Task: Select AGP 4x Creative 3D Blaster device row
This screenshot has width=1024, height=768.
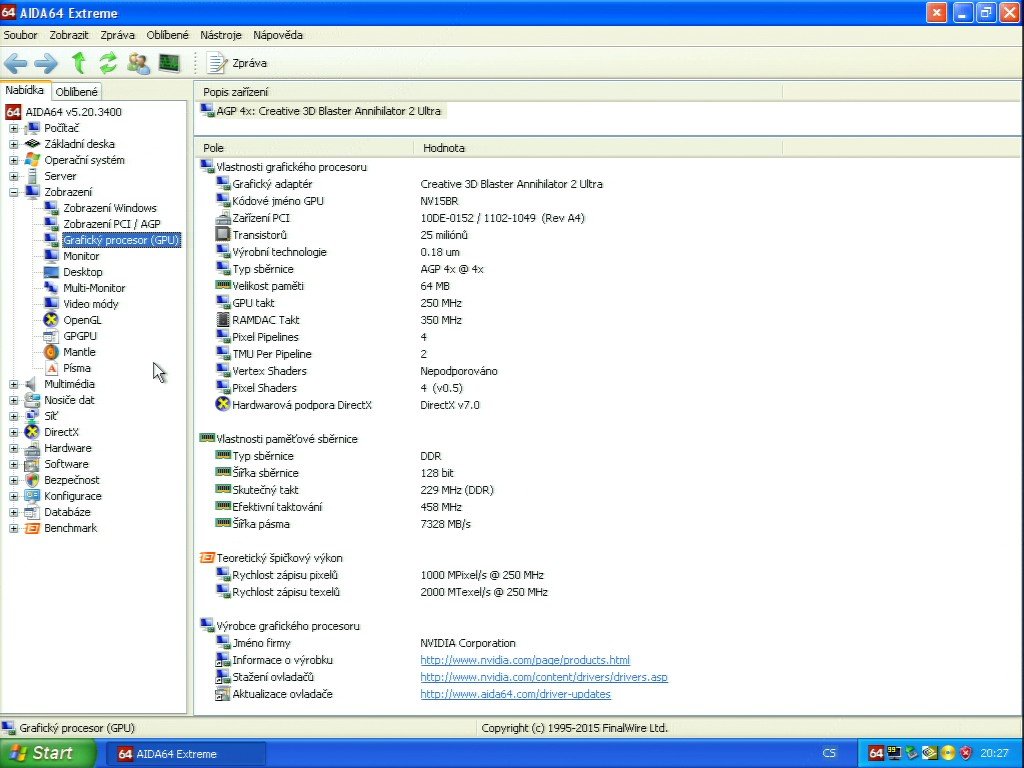Action: tap(321, 111)
